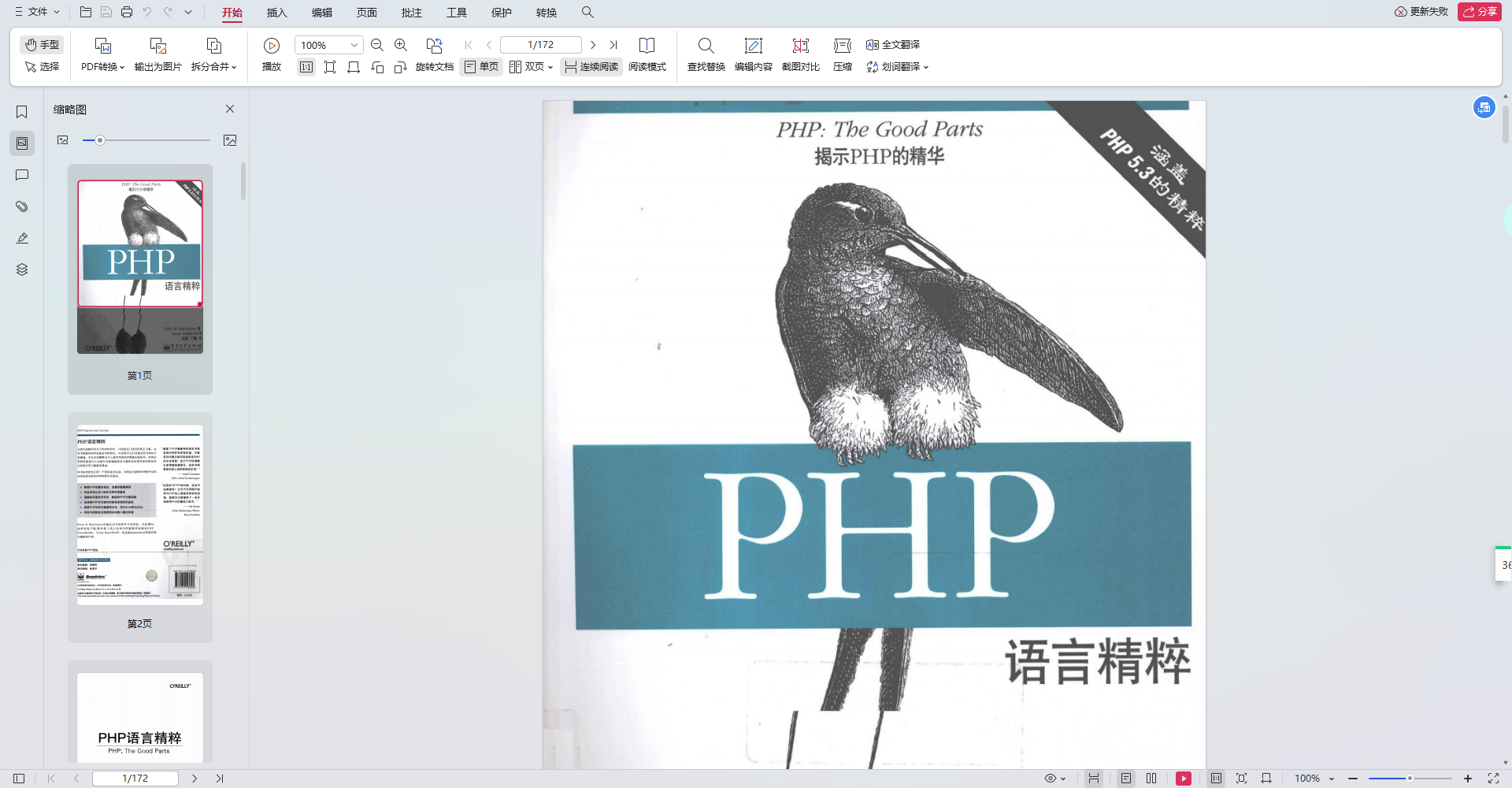Open the attachments paperclip panel in sidebar
The width and height of the screenshot is (1512, 788).
(x=22, y=206)
